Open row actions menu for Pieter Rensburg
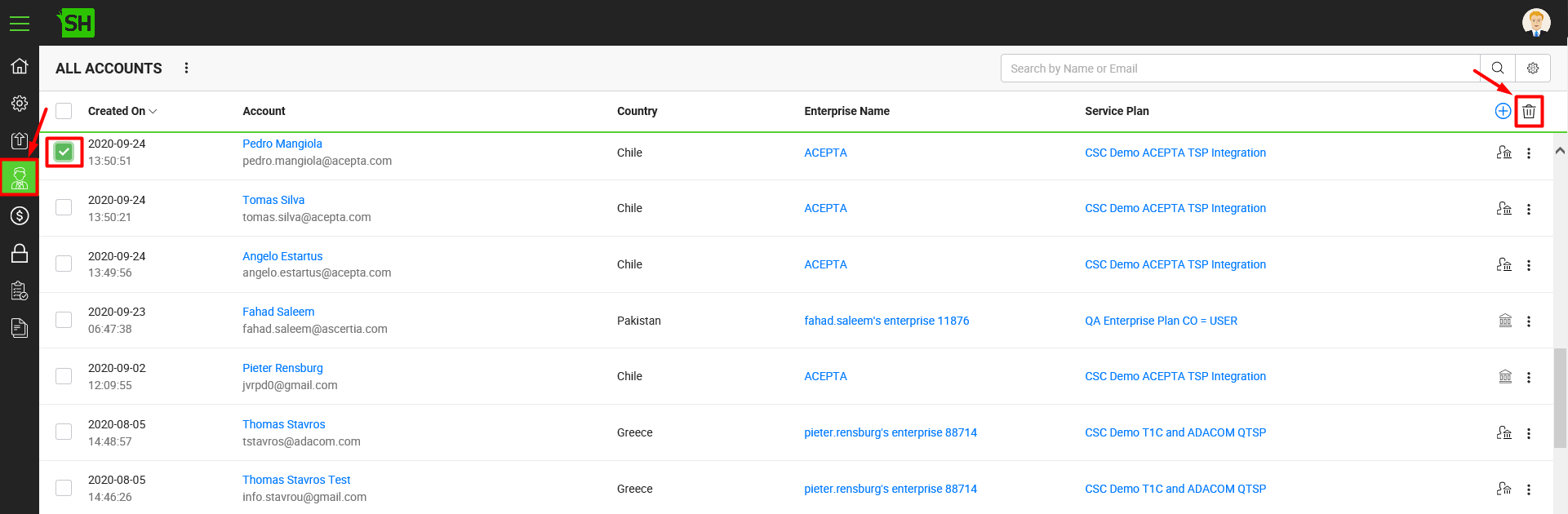This screenshot has height=514, width=1568. 1529,377
